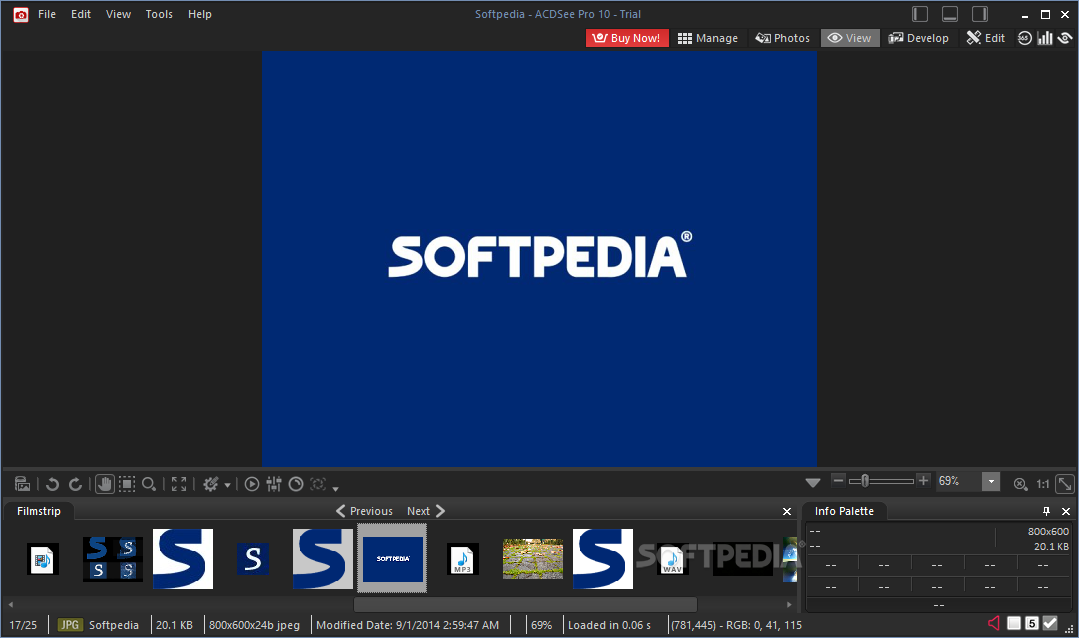The image size is (1079, 638).
Task: Toggle the zoom lock magnifier icon
Action: pos(1021,484)
